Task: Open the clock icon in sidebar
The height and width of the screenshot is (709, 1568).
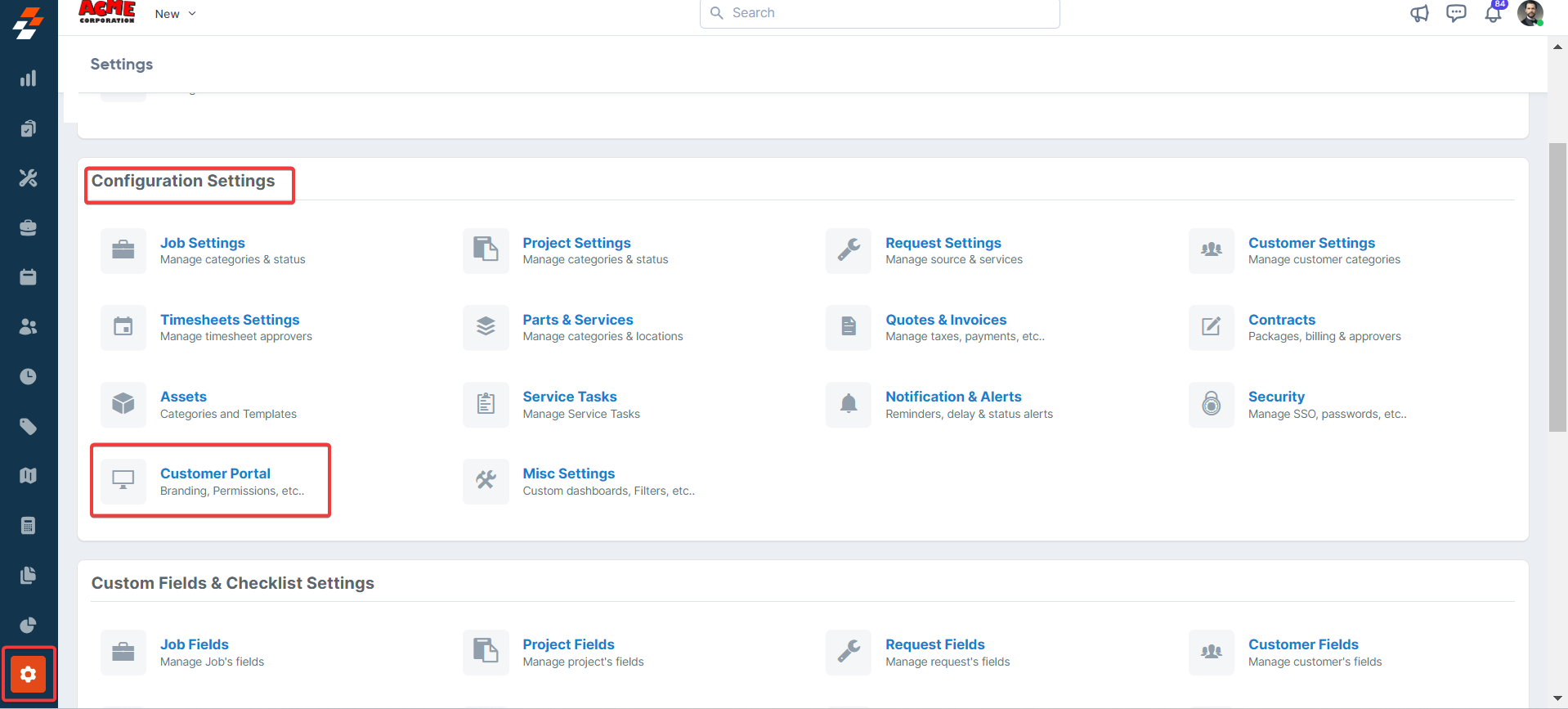Action: tap(29, 376)
